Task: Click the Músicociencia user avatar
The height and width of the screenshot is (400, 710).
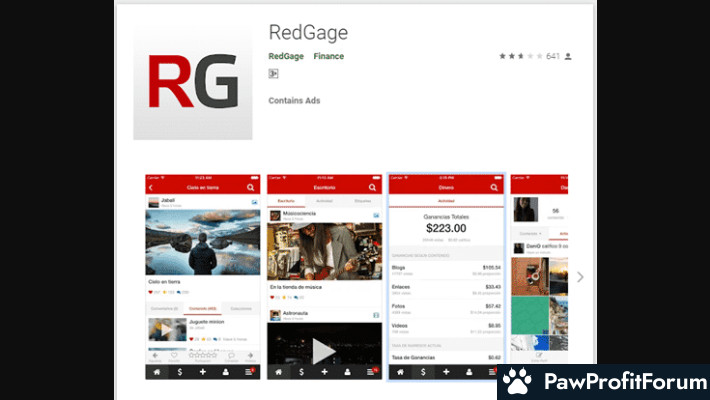Action: [275, 215]
